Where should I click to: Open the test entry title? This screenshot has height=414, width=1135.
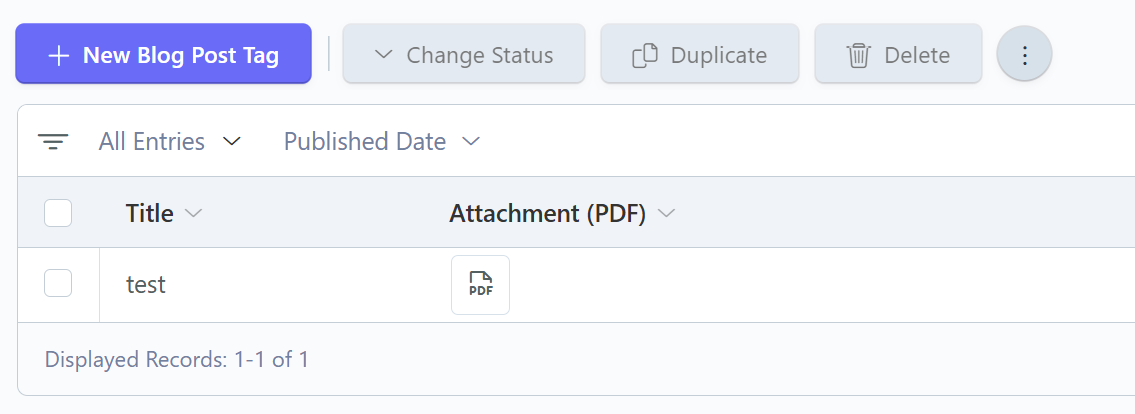146,285
